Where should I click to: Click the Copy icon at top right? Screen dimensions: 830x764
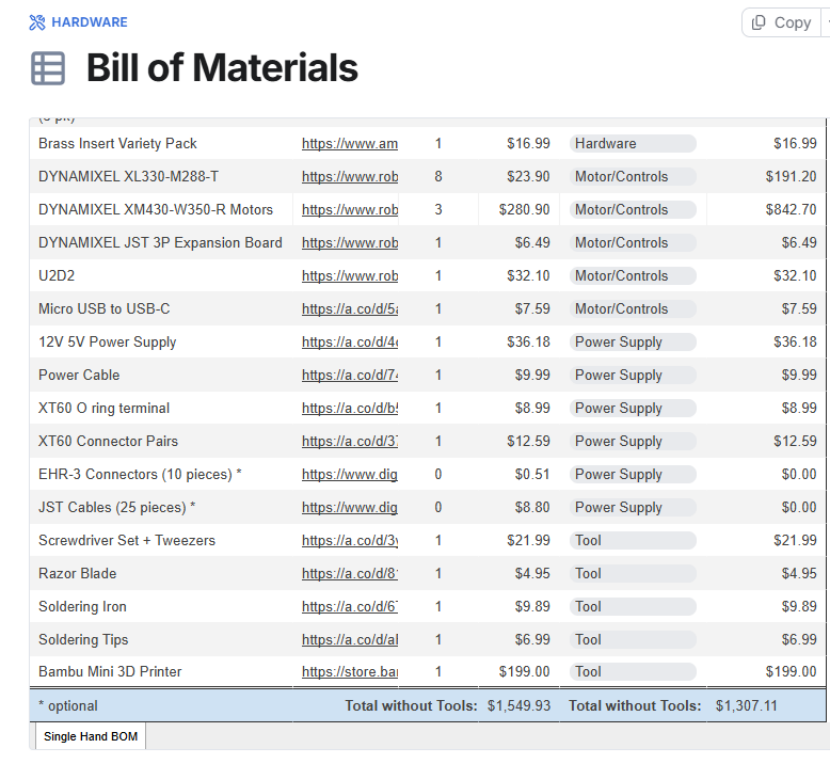(x=759, y=22)
